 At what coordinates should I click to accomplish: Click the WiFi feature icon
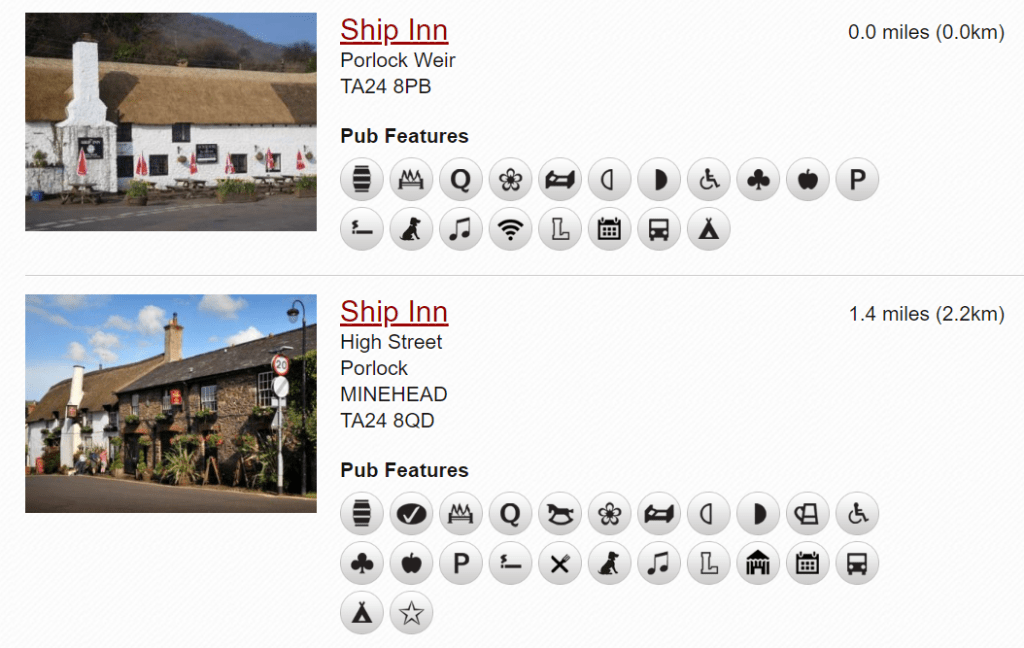tap(510, 229)
